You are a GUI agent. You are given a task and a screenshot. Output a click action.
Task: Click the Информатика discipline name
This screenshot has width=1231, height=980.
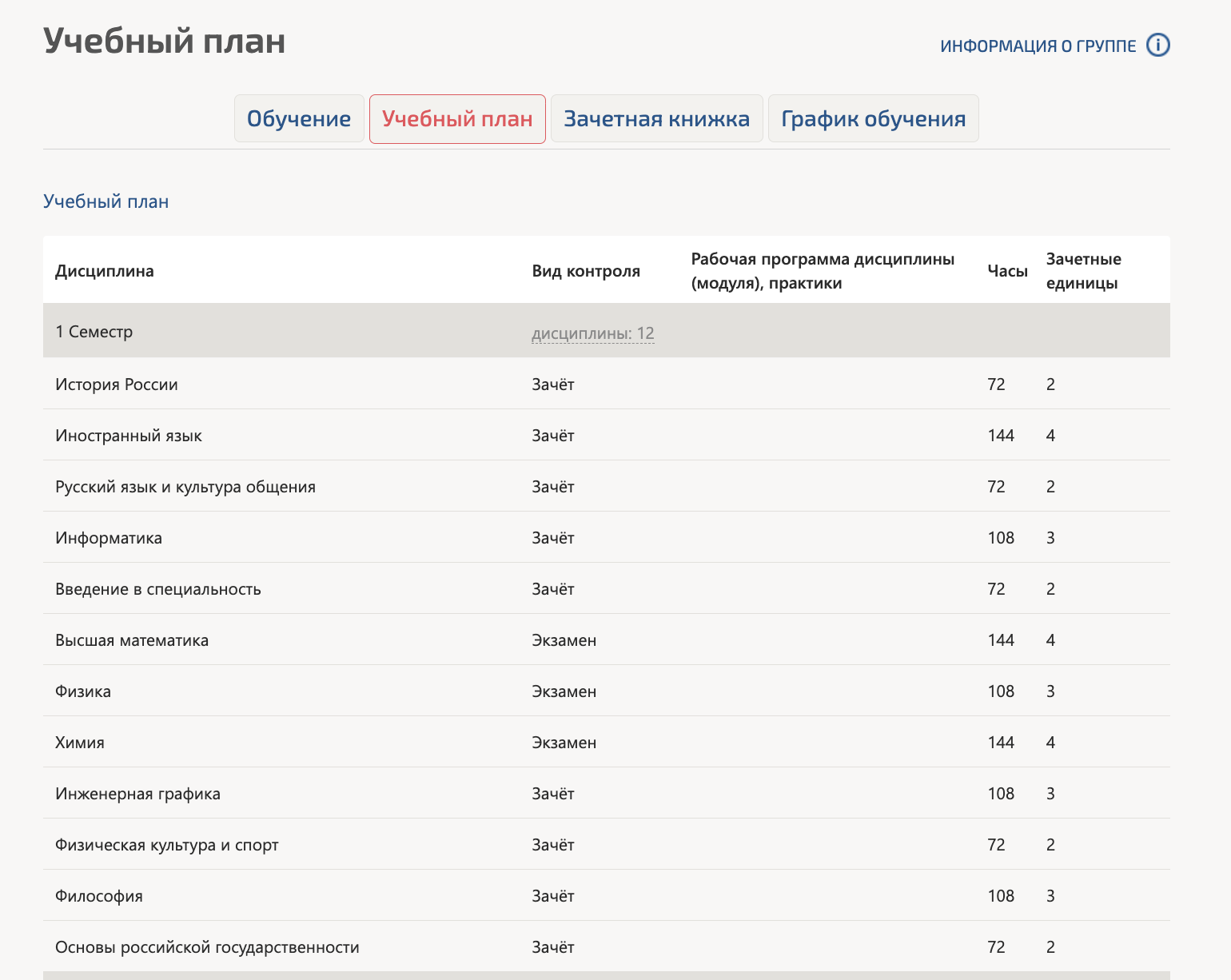[x=109, y=538]
